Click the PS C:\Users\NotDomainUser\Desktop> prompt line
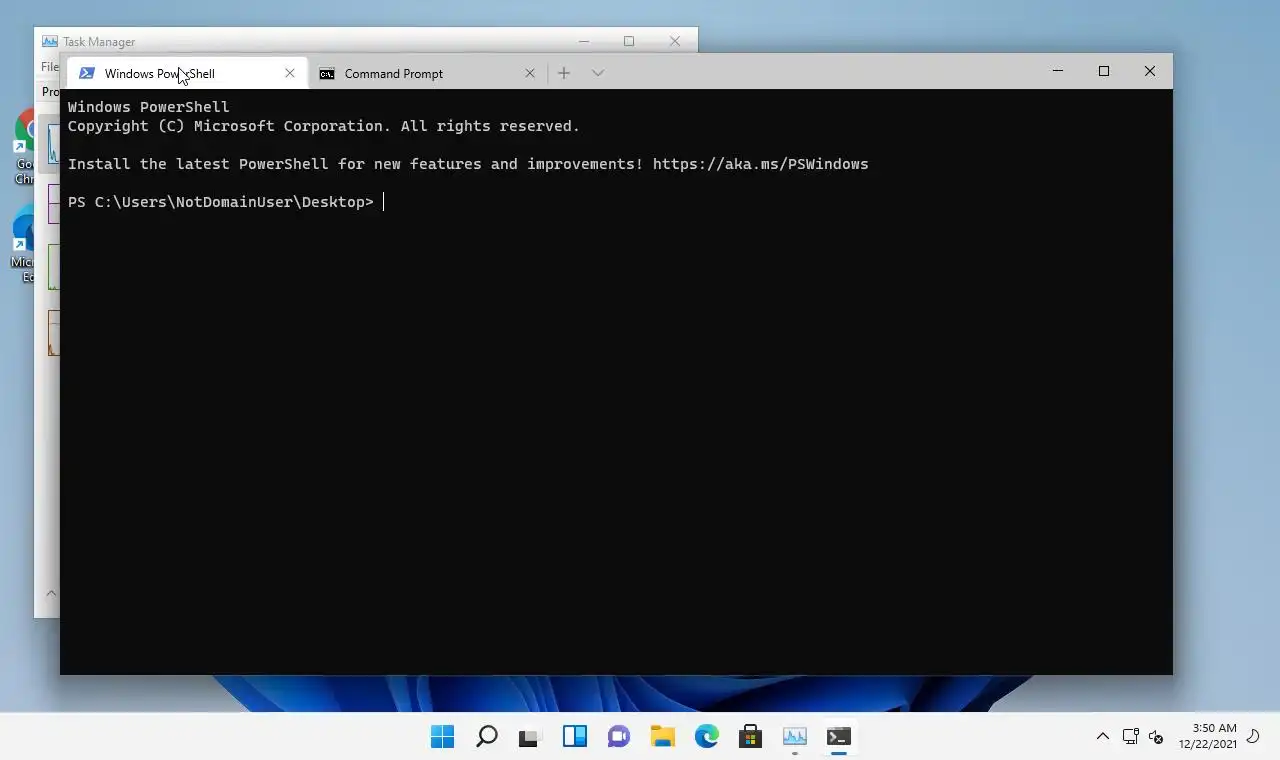The height and width of the screenshot is (760, 1280). (221, 202)
